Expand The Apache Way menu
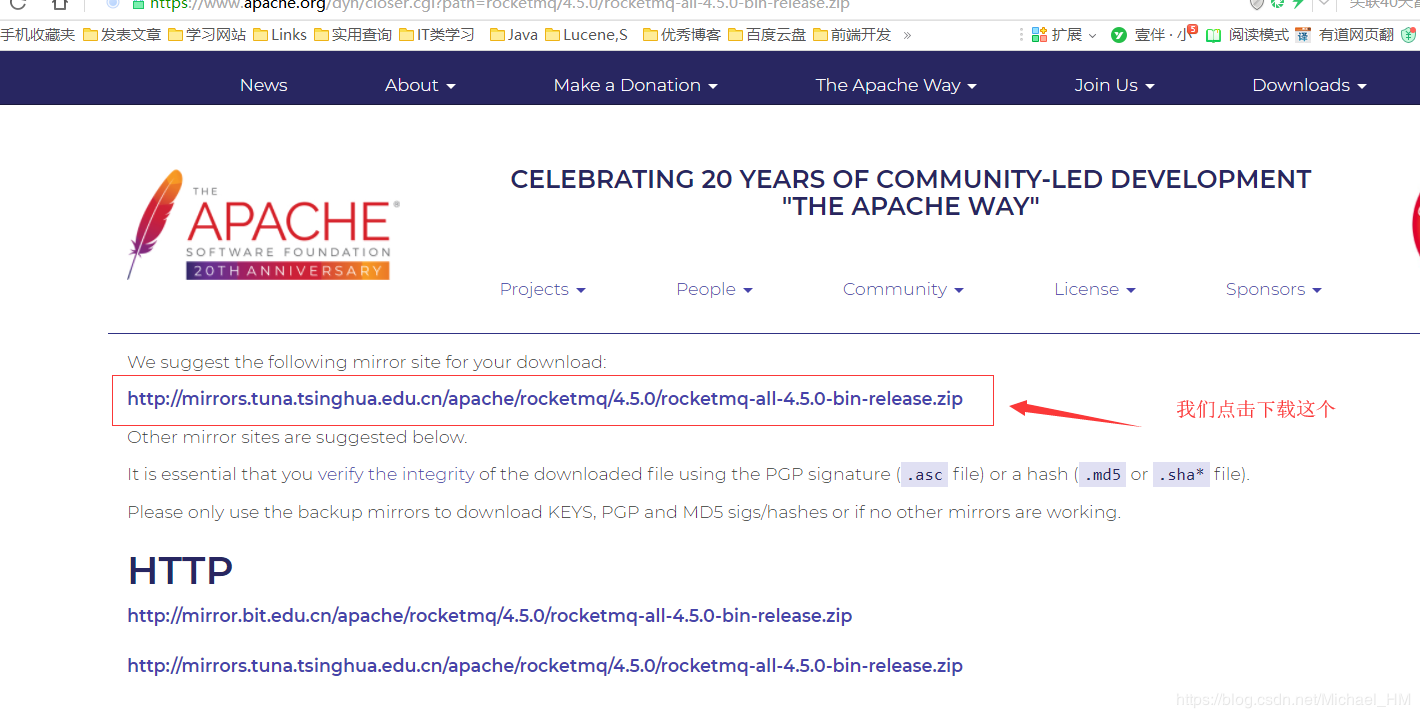The width and height of the screenshot is (1420, 718). (896, 85)
